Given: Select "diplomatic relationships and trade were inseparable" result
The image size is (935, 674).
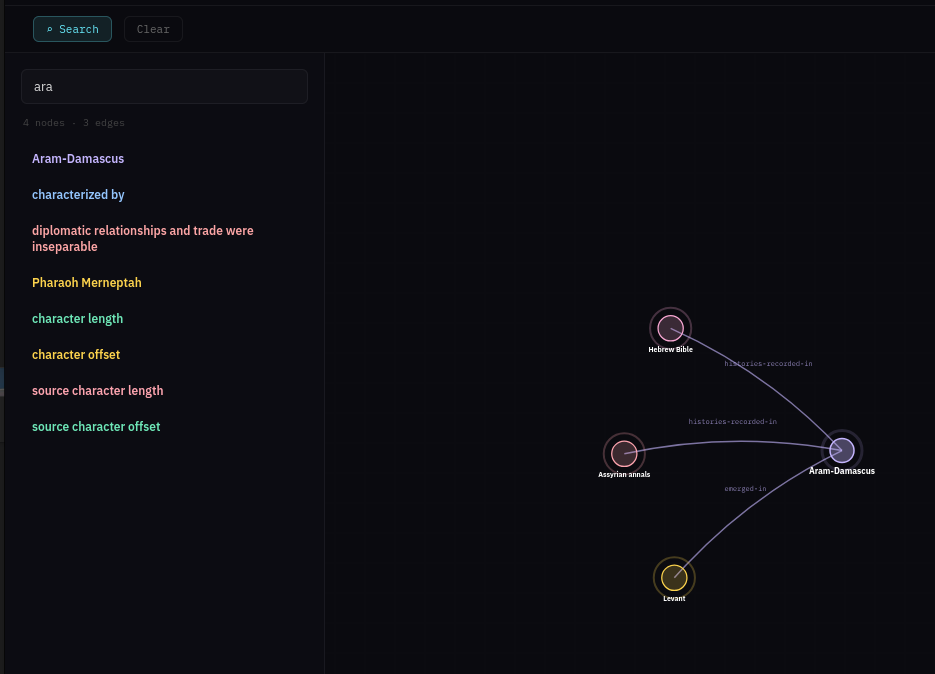Looking at the screenshot, I should 143,239.
